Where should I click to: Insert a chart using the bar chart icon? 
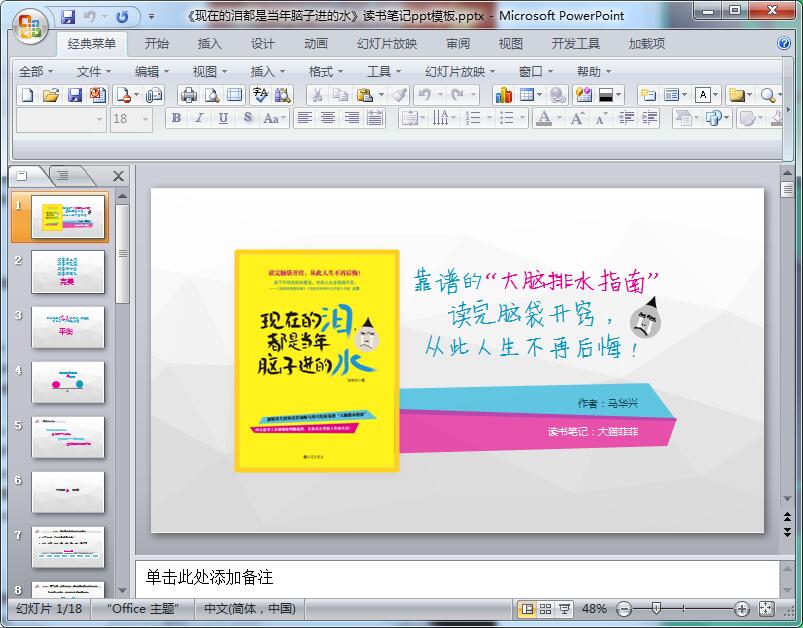tap(503, 95)
